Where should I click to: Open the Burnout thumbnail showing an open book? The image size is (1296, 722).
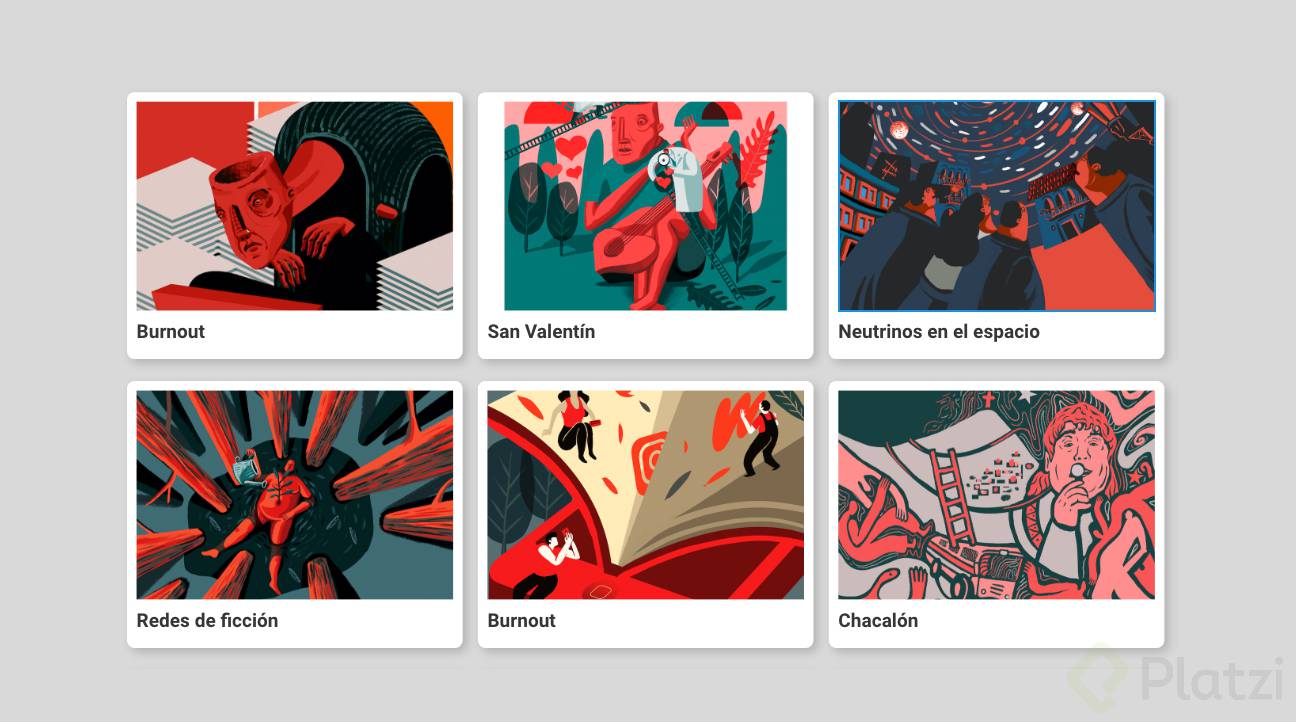(646, 495)
